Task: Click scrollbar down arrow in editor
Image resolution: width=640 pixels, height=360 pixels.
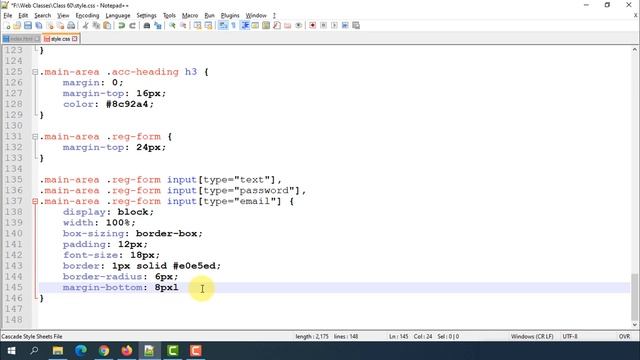Action: [x=634, y=325]
